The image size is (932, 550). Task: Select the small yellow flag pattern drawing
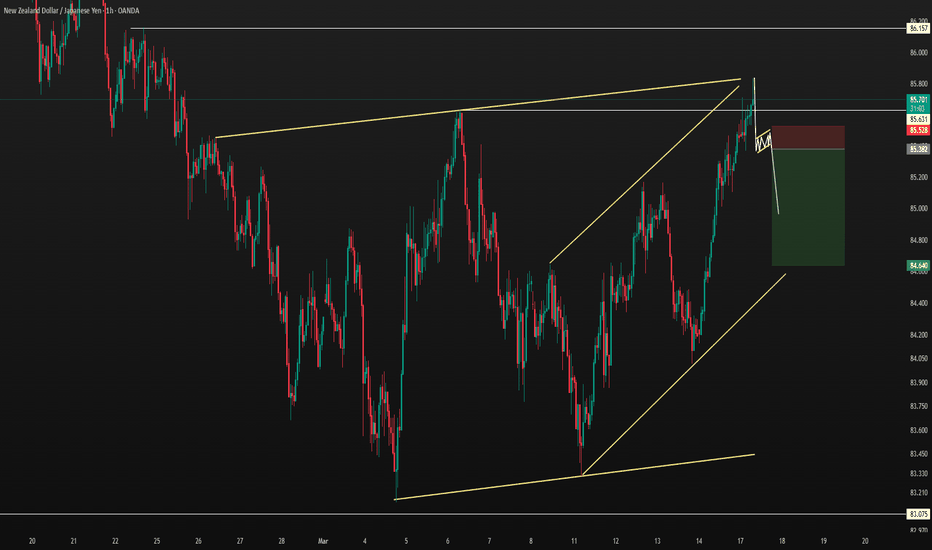[763, 141]
